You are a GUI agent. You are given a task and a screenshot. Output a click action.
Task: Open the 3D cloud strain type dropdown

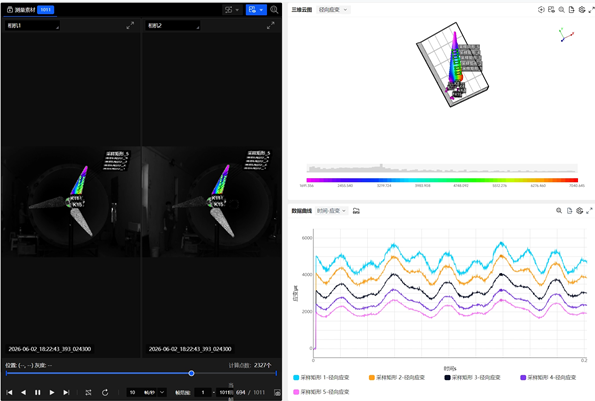tap(333, 10)
